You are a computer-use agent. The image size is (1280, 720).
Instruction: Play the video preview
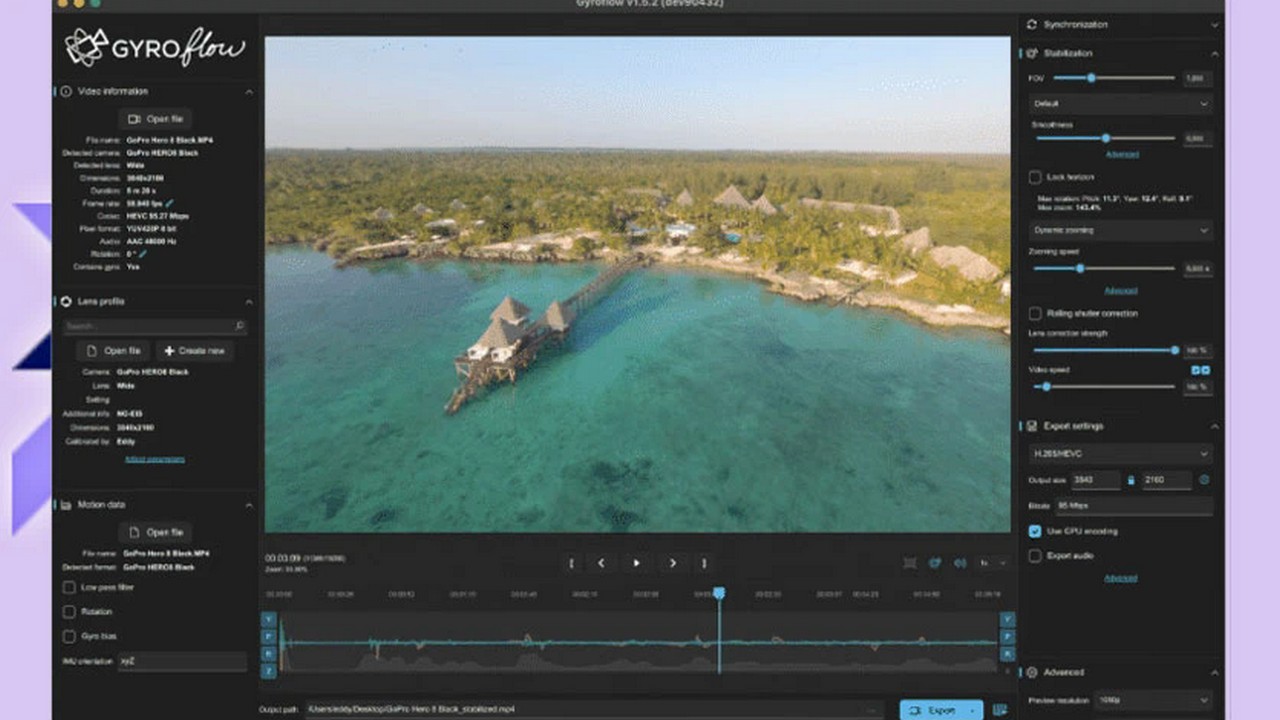point(636,563)
